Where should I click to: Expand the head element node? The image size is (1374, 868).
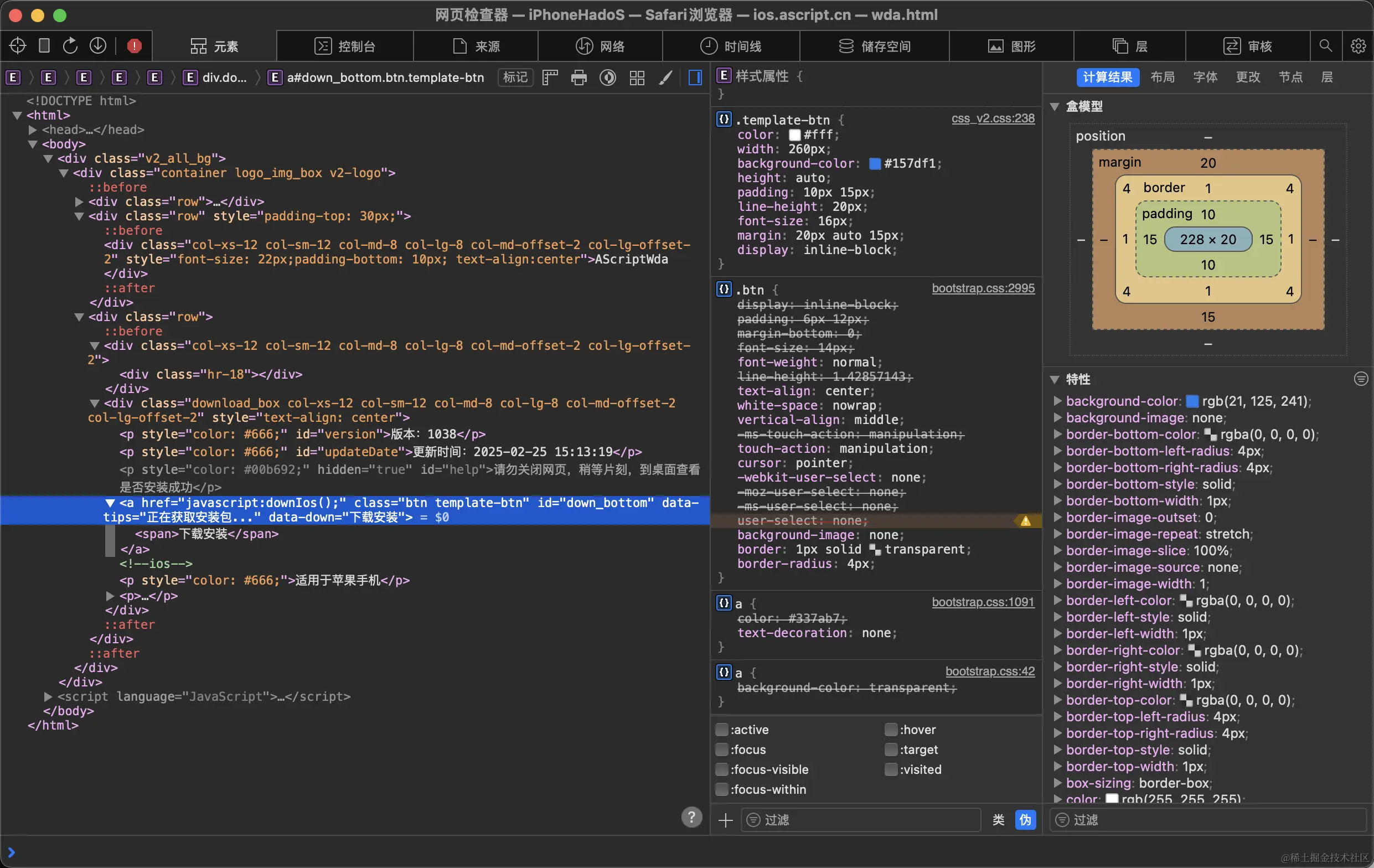(33, 130)
